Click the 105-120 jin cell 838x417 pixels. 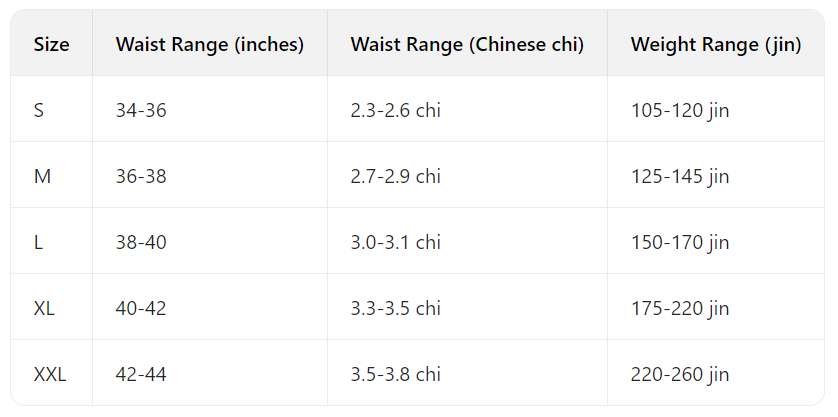point(680,111)
